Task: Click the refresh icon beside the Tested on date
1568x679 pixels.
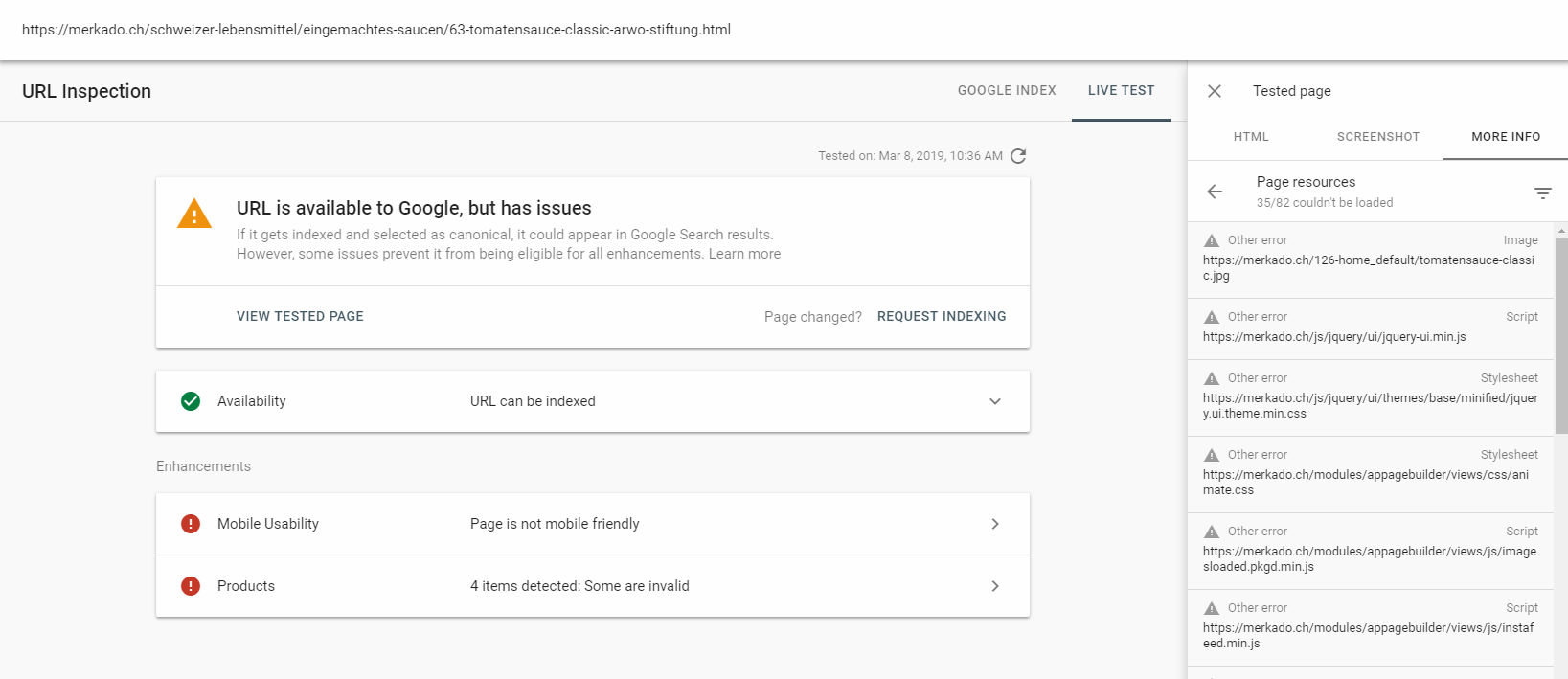Action: pos(1018,156)
